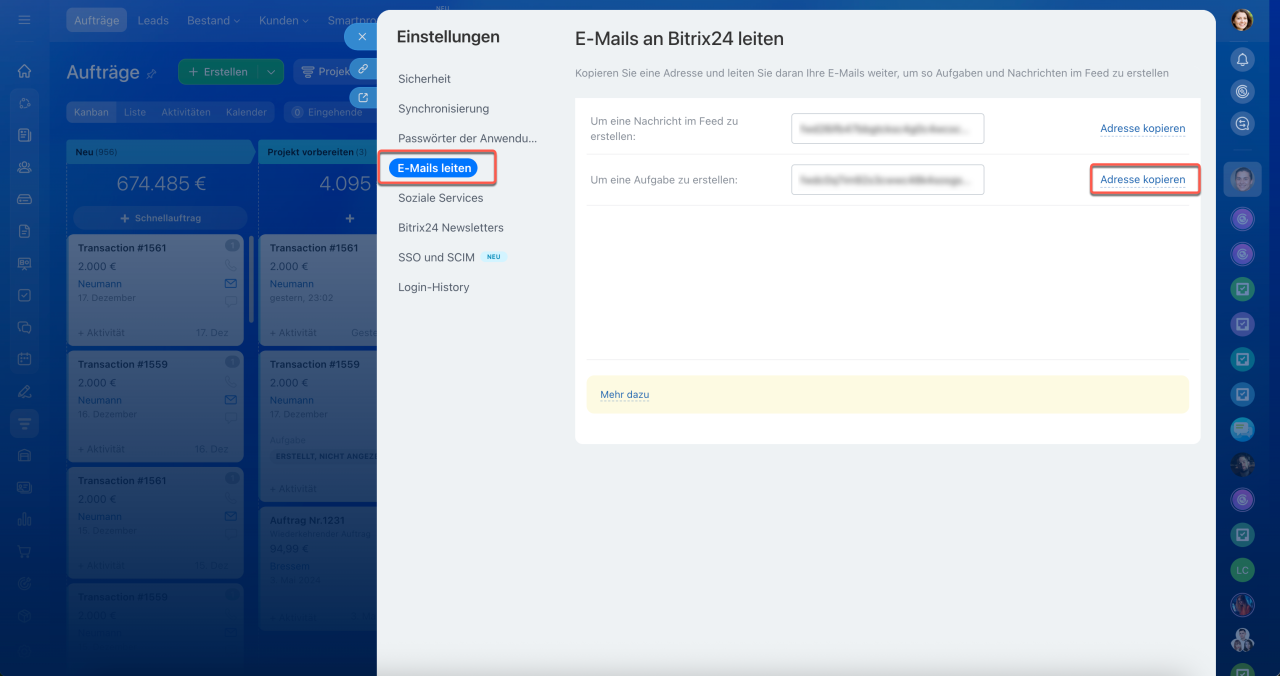1280x676 pixels.
Task: Open the bar chart analytics icon in sidebar
Action: pos(25,519)
